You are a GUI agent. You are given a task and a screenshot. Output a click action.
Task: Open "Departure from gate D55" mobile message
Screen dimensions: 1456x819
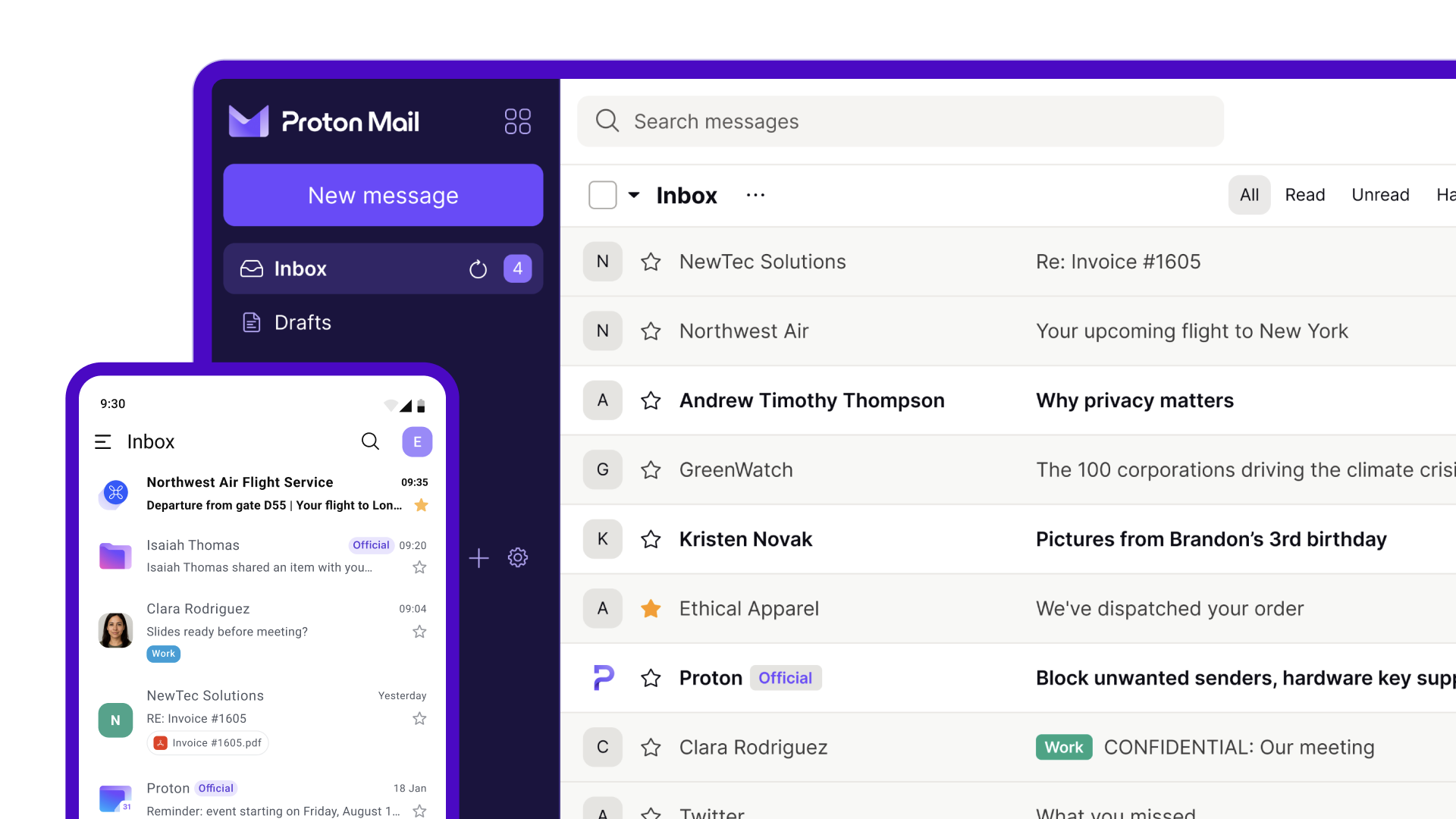point(275,505)
